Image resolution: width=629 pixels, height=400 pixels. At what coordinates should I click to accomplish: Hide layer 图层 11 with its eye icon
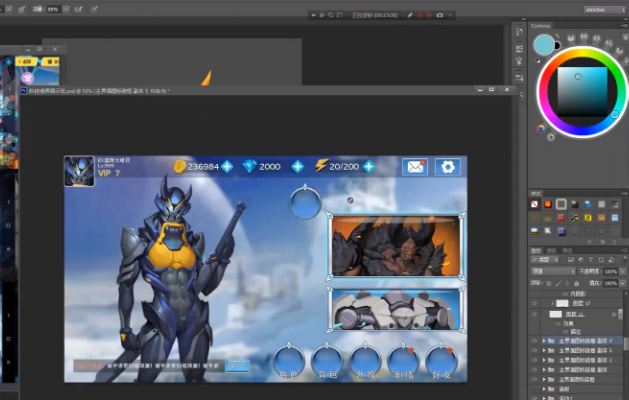click(534, 314)
